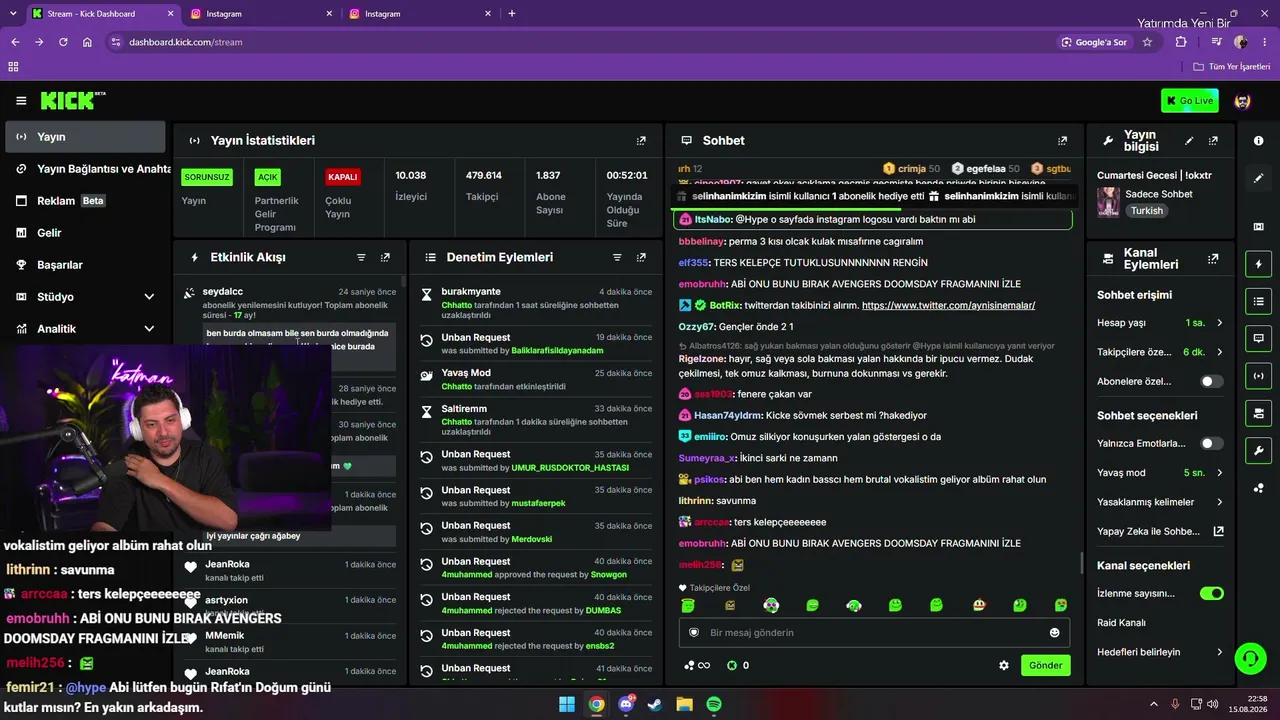The width and height of the screenshot is (1280, 720).
Task: Click the green Go Live button
Action: [1190, 101]
